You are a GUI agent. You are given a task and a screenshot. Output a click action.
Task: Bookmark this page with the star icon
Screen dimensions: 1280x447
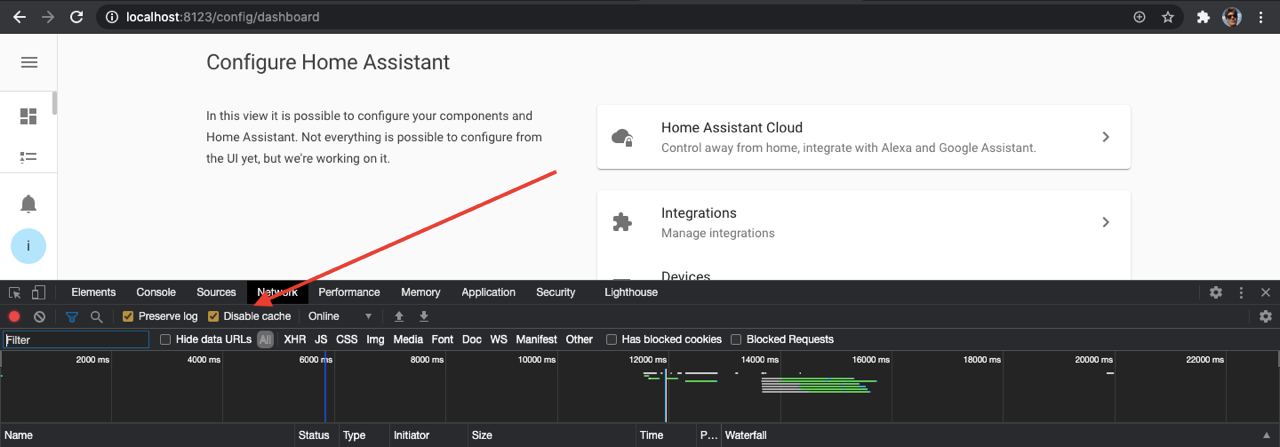(1167, 17)
